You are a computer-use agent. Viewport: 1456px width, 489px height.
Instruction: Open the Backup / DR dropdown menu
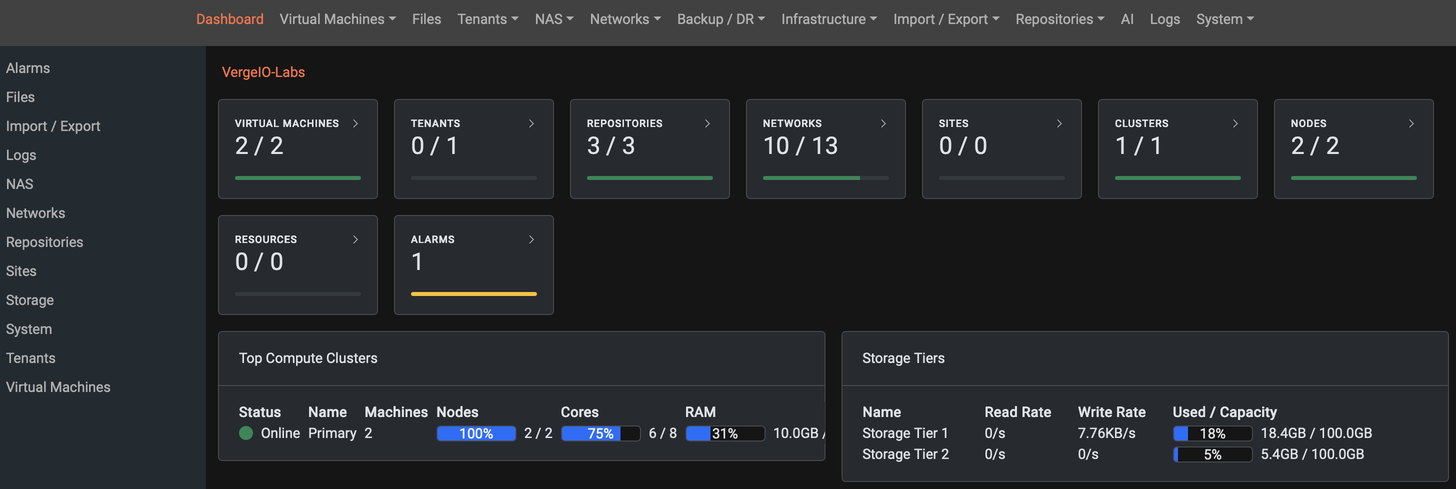click(721, 19)
